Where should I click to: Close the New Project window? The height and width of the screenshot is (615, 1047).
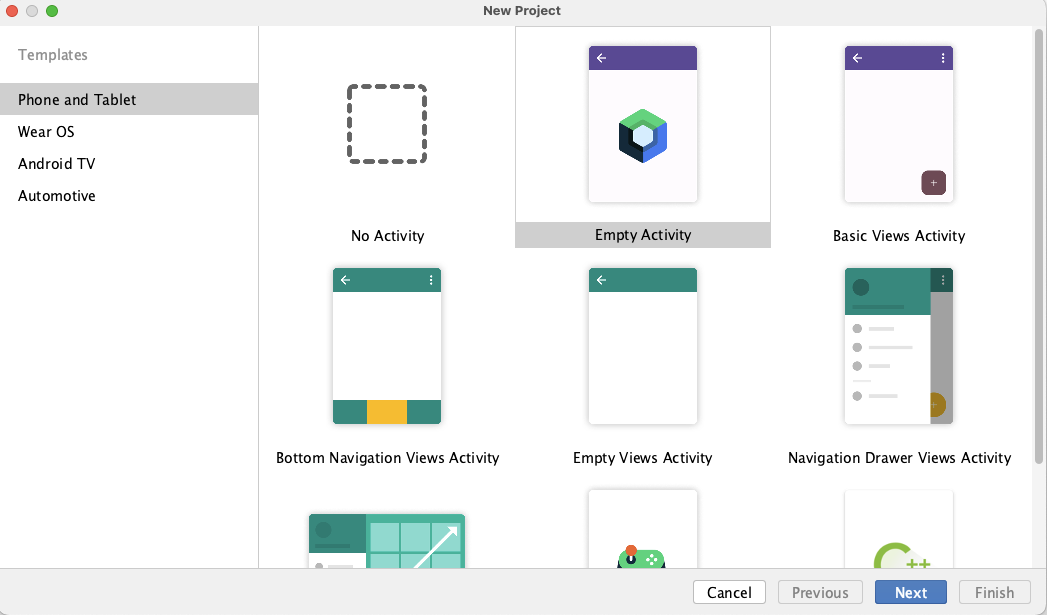pos(11,11)
